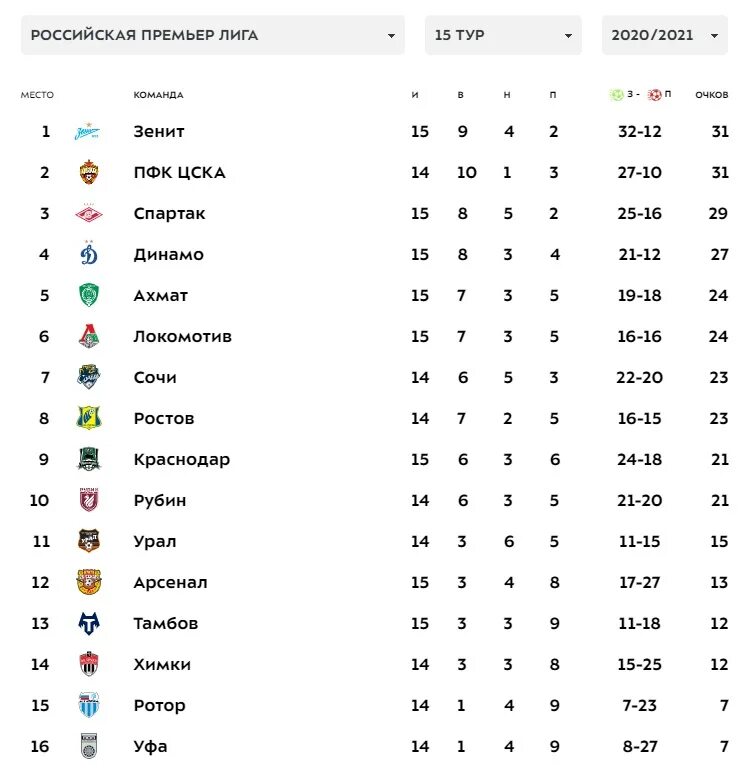Expand the 15 тур round selector

[503, 35]
